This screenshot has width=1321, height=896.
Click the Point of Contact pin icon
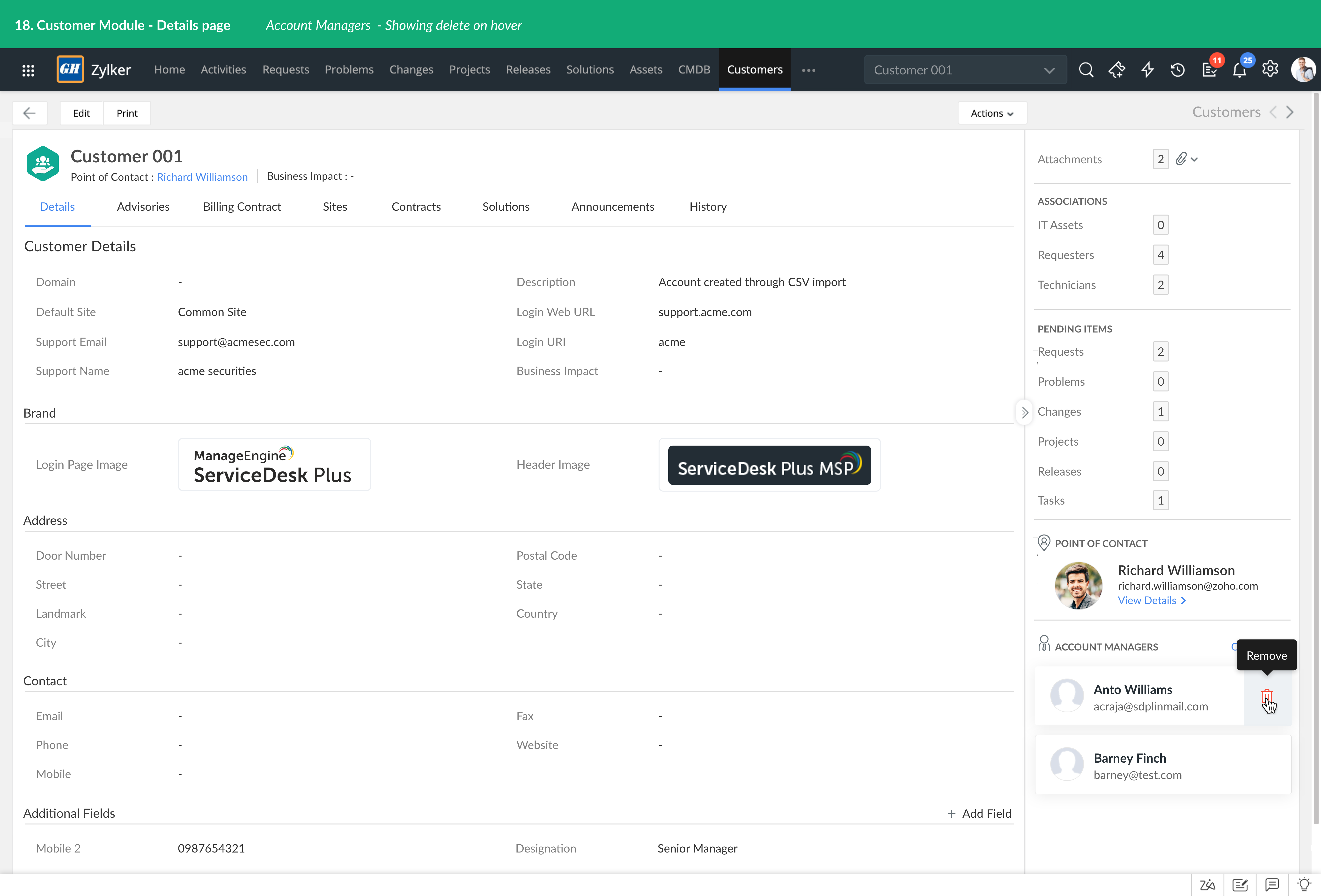click(x=1044, y=542)
